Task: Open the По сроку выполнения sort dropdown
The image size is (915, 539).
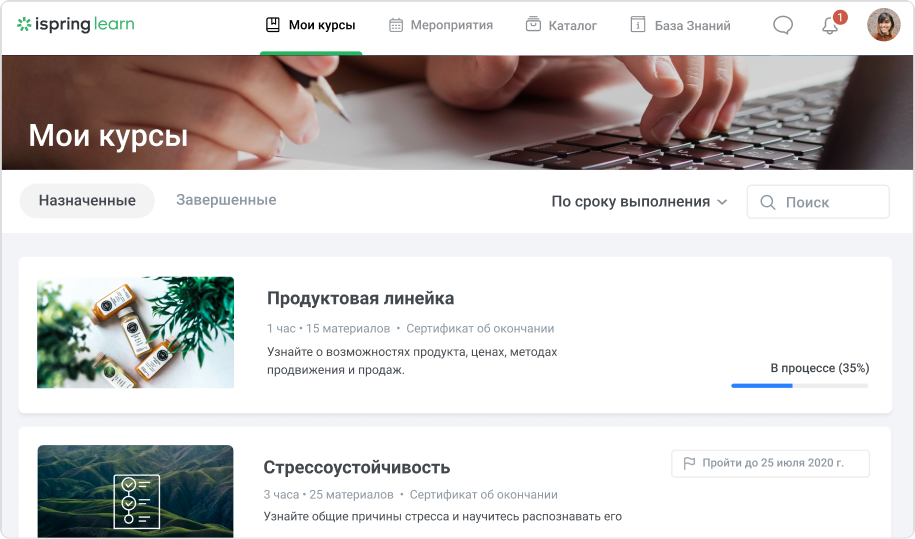Action: tap(640, 202)
